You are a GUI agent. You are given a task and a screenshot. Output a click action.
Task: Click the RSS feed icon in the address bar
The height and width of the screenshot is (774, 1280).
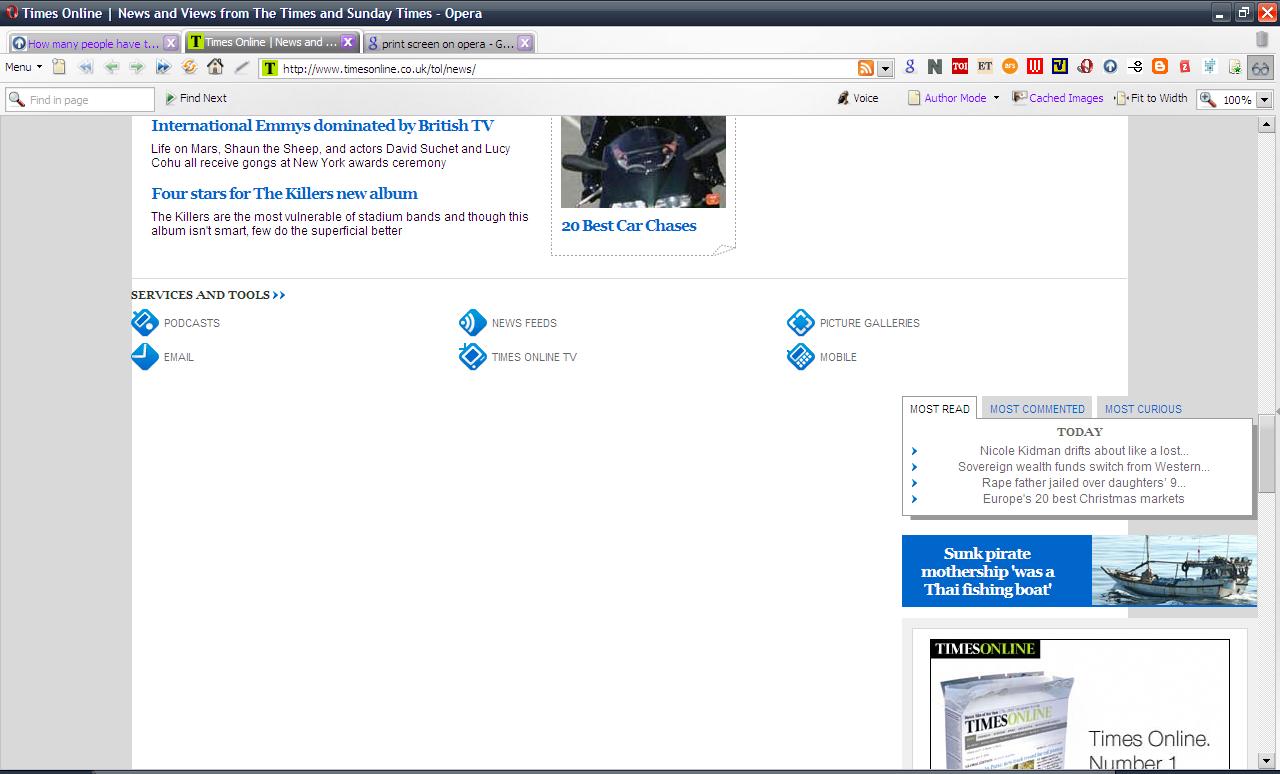pos(865,68)
